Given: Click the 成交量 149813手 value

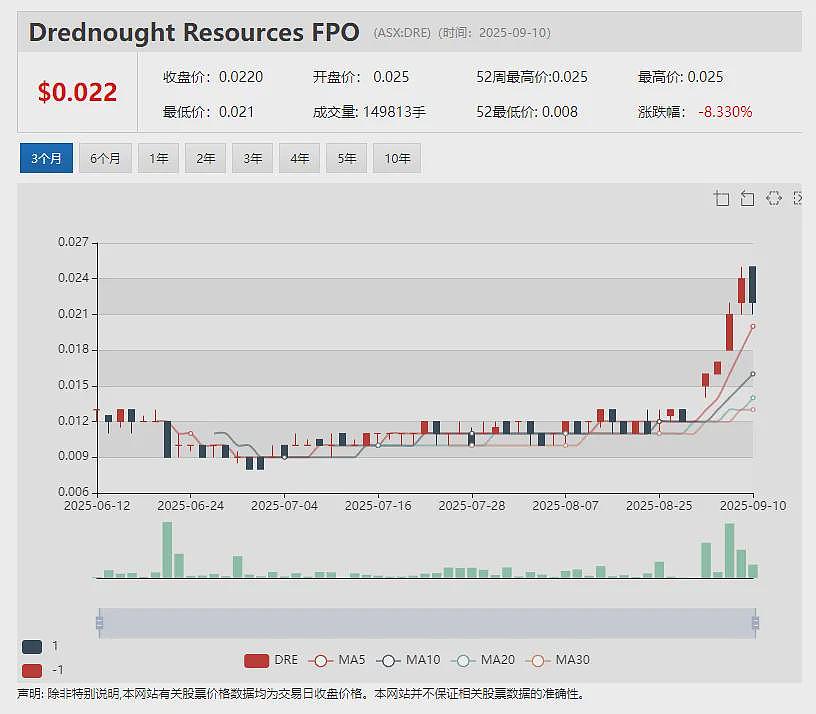Looking at the screenshot, I should [x=394, y=112].
